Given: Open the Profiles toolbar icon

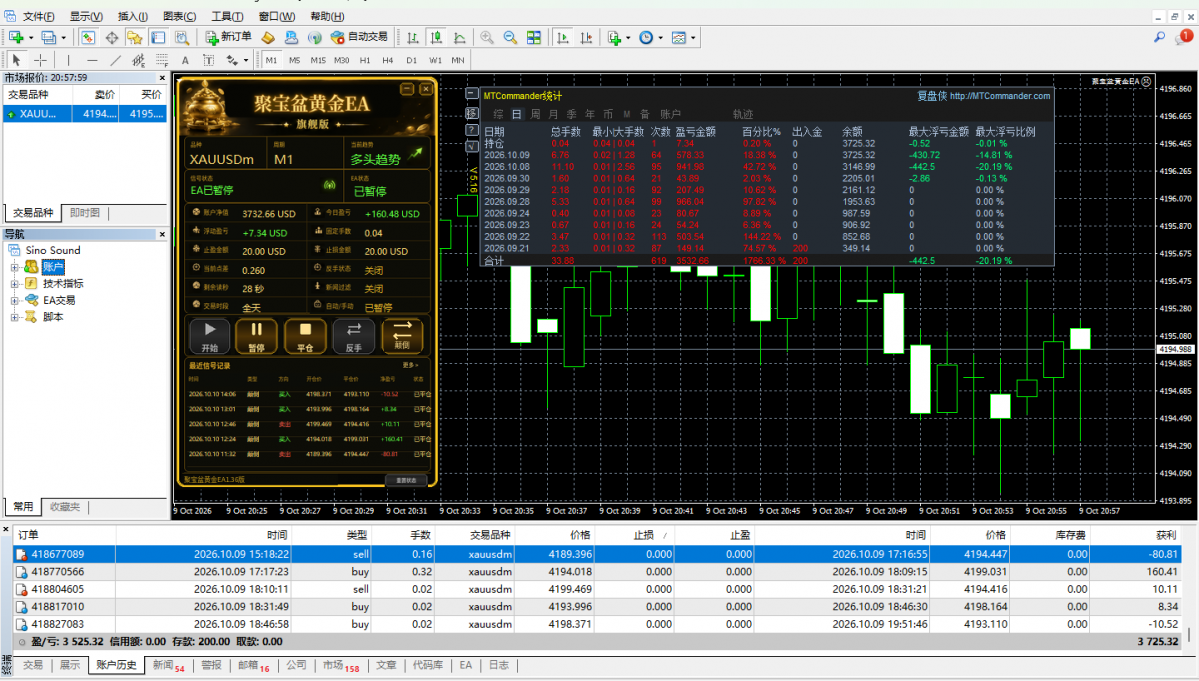Looking at the screenshot, I should 49,37.
